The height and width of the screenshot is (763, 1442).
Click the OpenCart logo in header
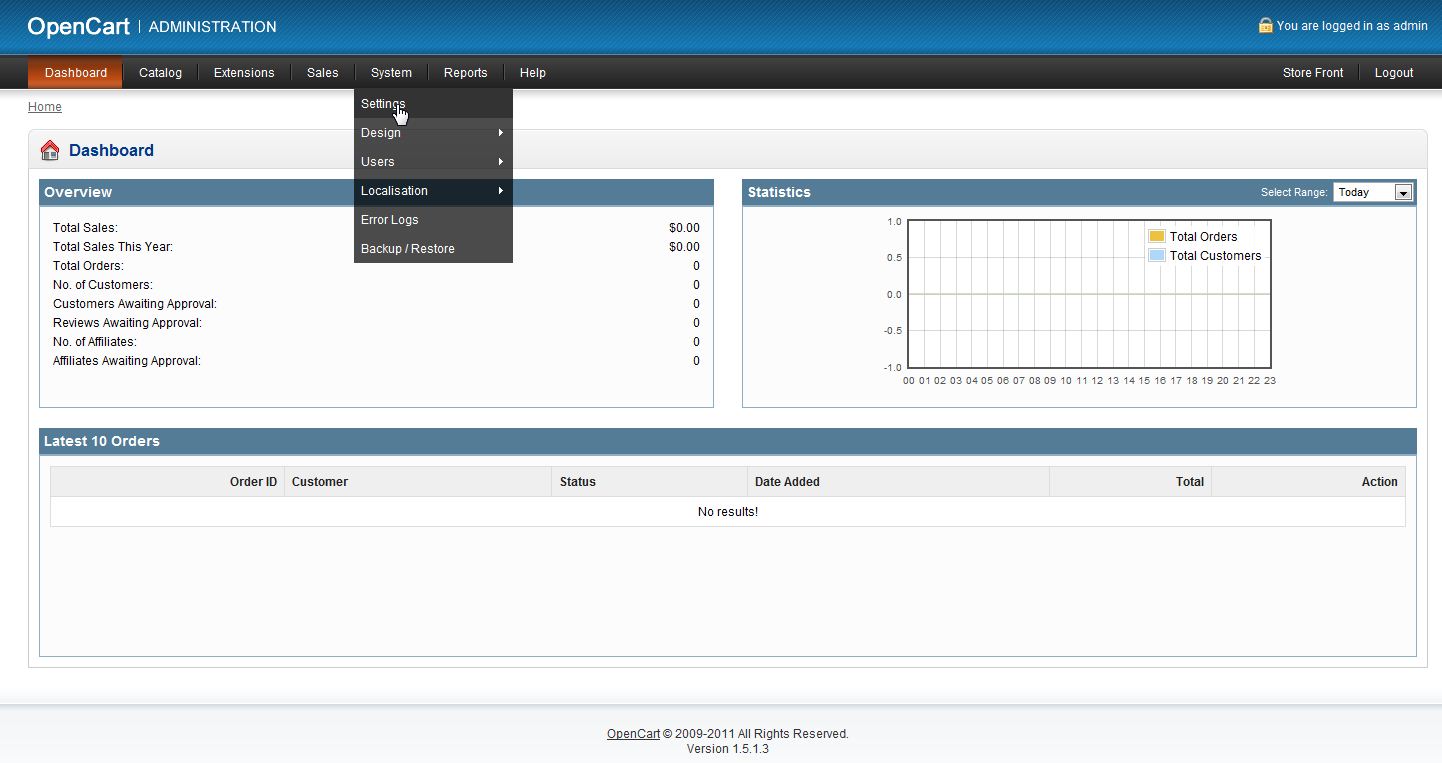point(78,27)
